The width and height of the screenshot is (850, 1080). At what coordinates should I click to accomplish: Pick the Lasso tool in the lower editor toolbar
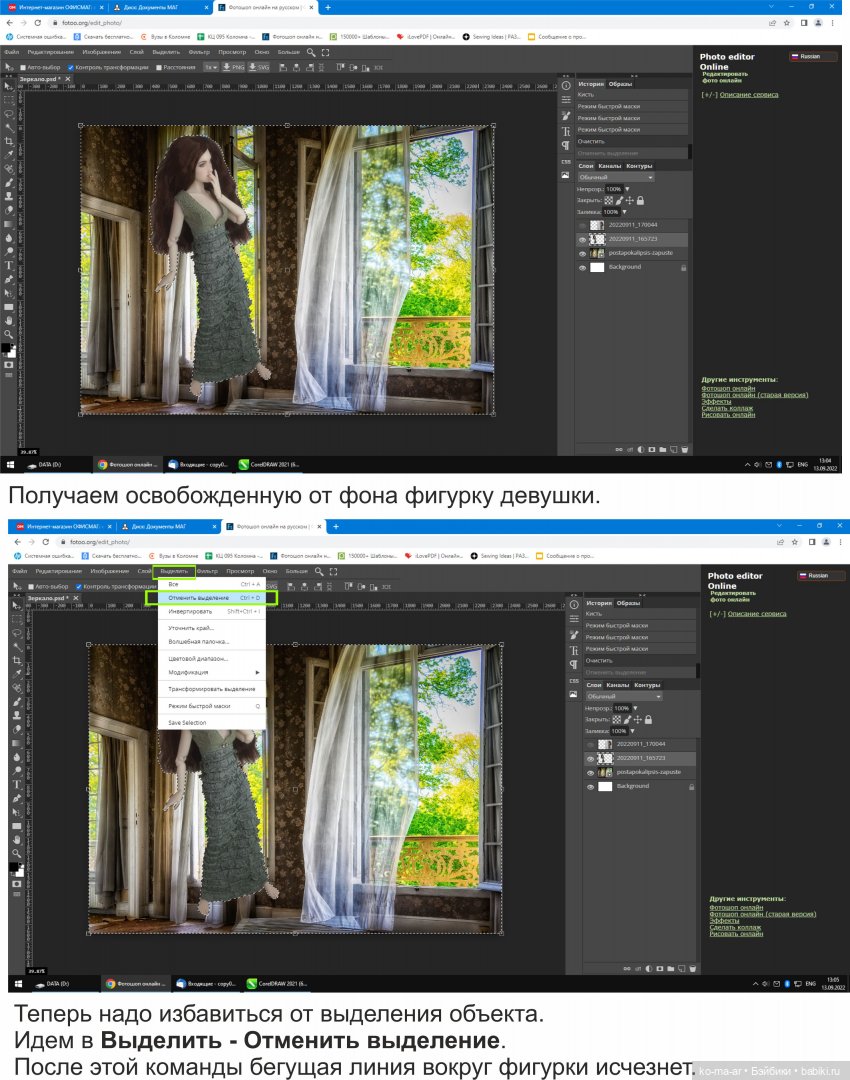pyautogui.click(x=18, y=633)
